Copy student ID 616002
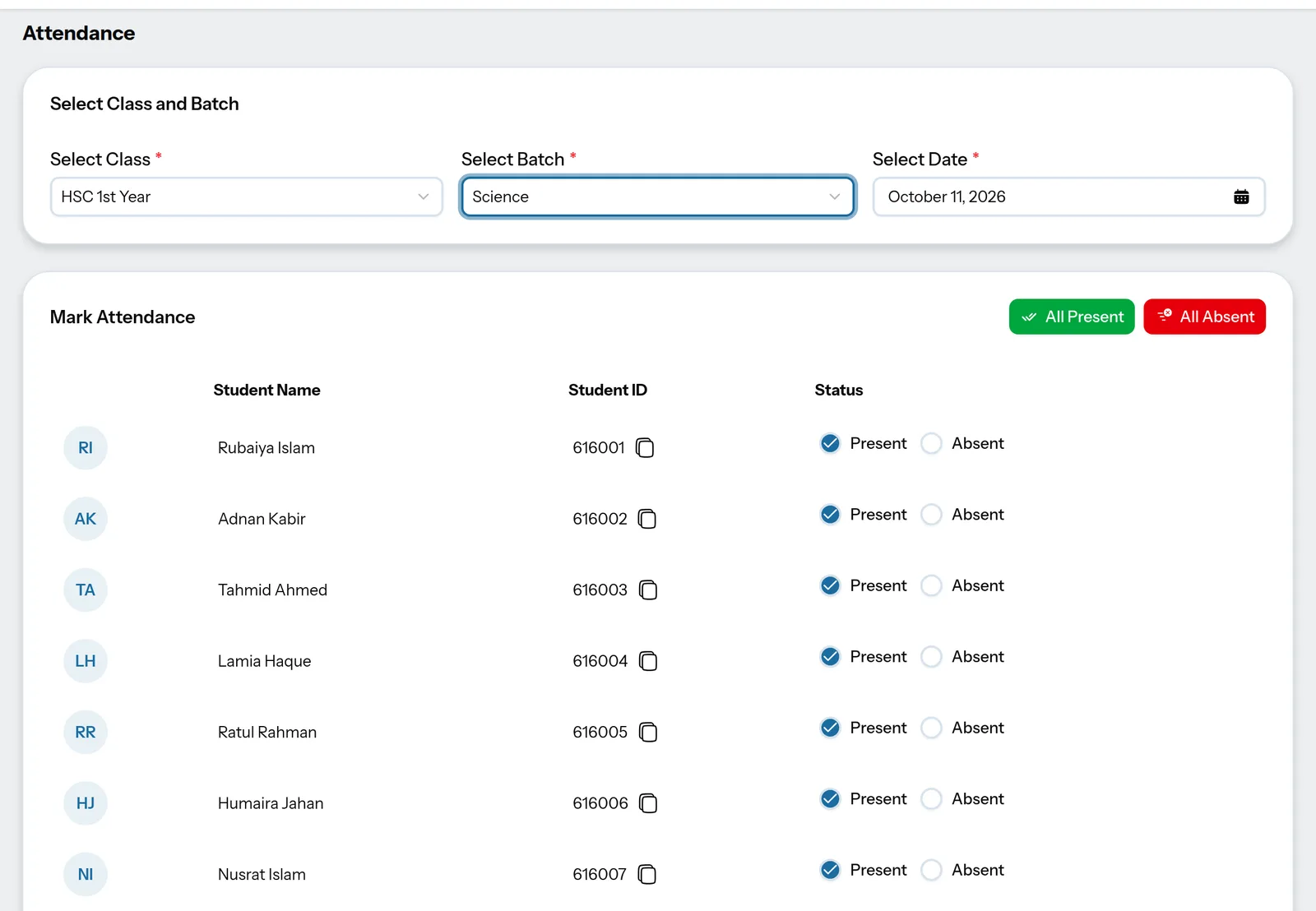This screenshot has height=911, width=1316. [647, 519]
